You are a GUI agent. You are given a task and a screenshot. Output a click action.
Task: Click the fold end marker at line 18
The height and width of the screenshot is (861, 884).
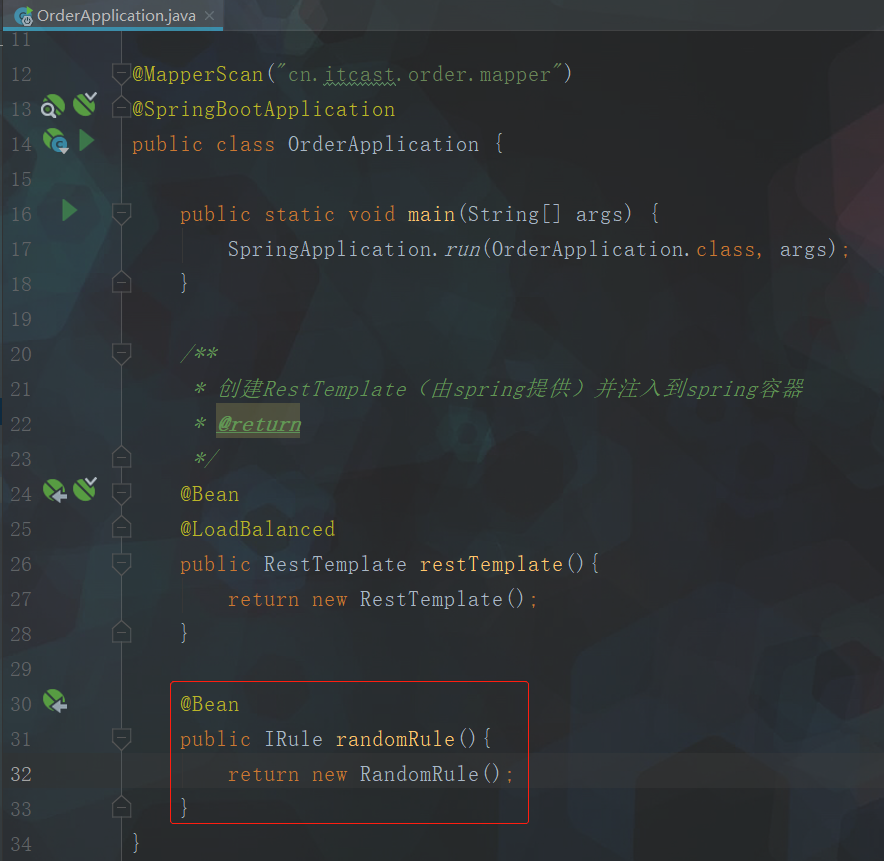point(121,282)
